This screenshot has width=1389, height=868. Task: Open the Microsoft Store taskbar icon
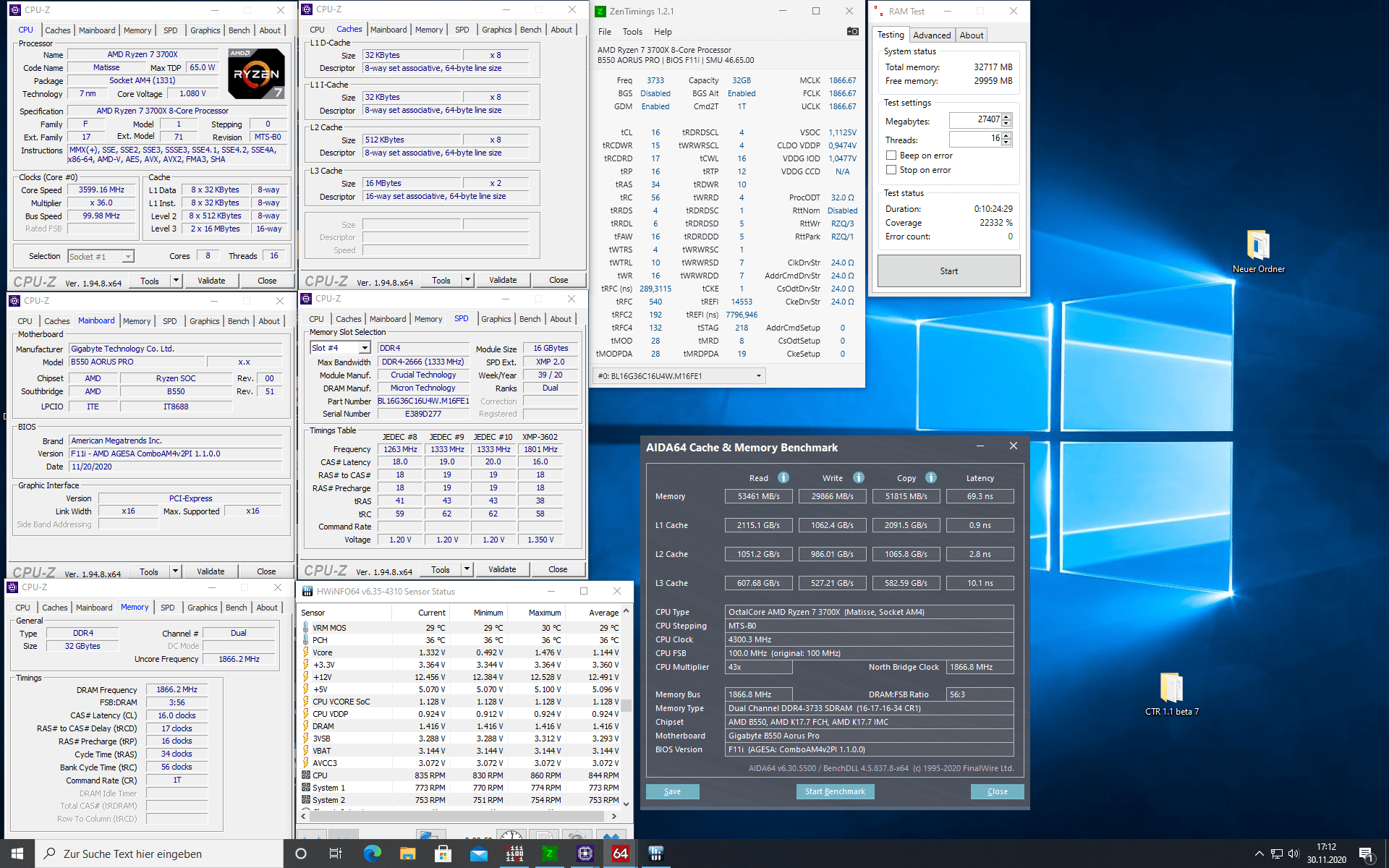point(443,854)
